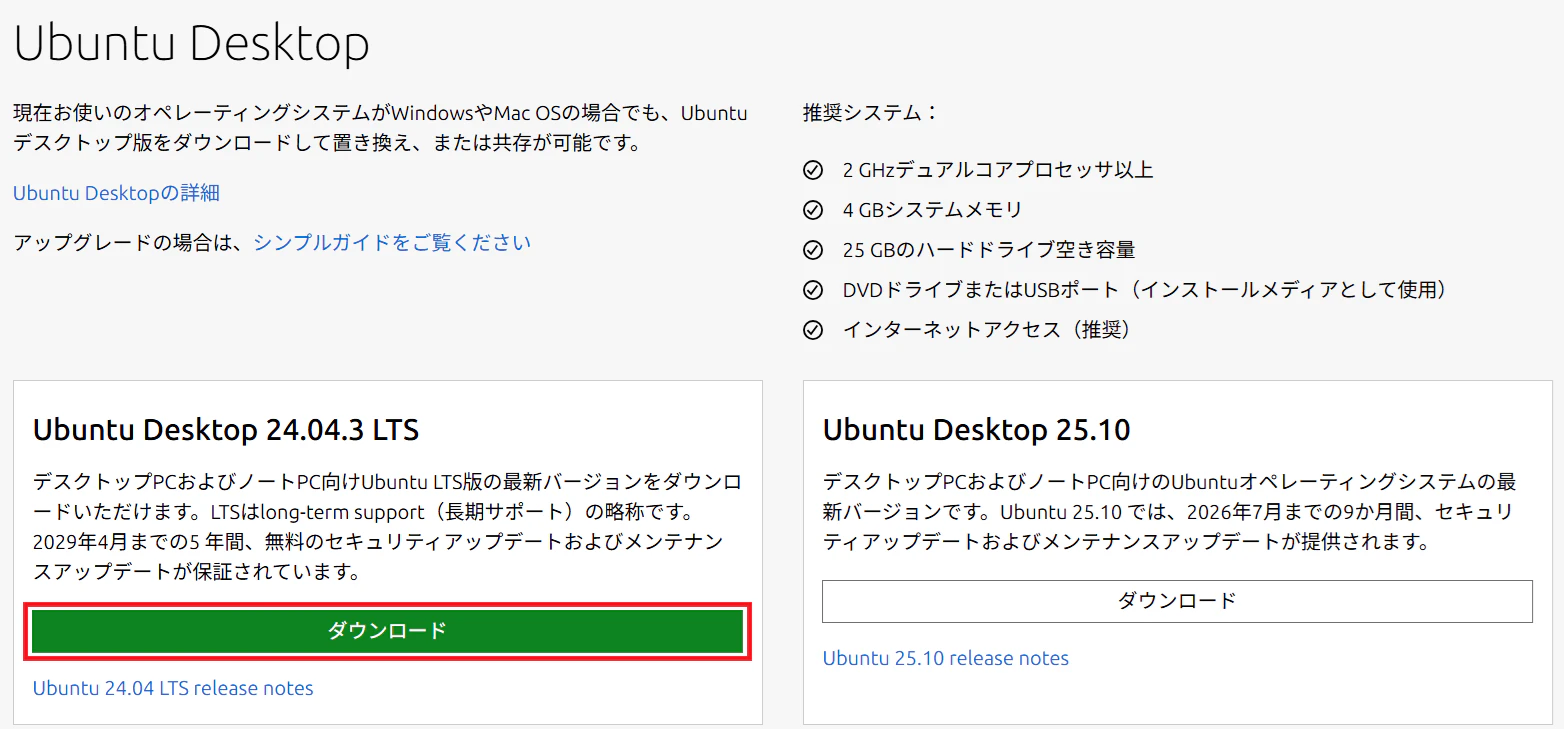Click the Ubuntu Desktop 25.10 card heading
The height and width of the screenshot is (729, 1565).
(977, 430)
